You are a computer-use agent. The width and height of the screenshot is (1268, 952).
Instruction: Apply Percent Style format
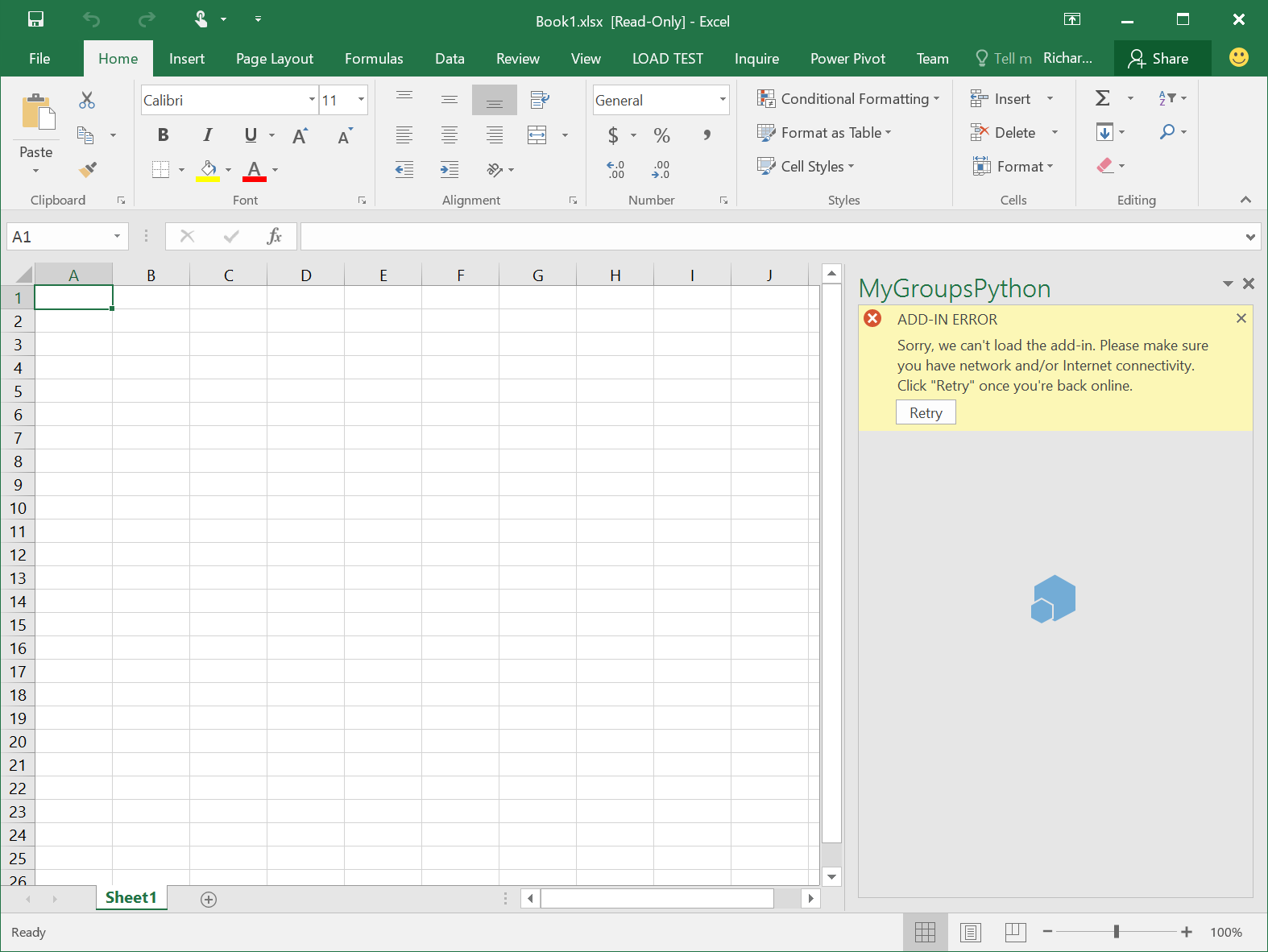pos(661,135)
